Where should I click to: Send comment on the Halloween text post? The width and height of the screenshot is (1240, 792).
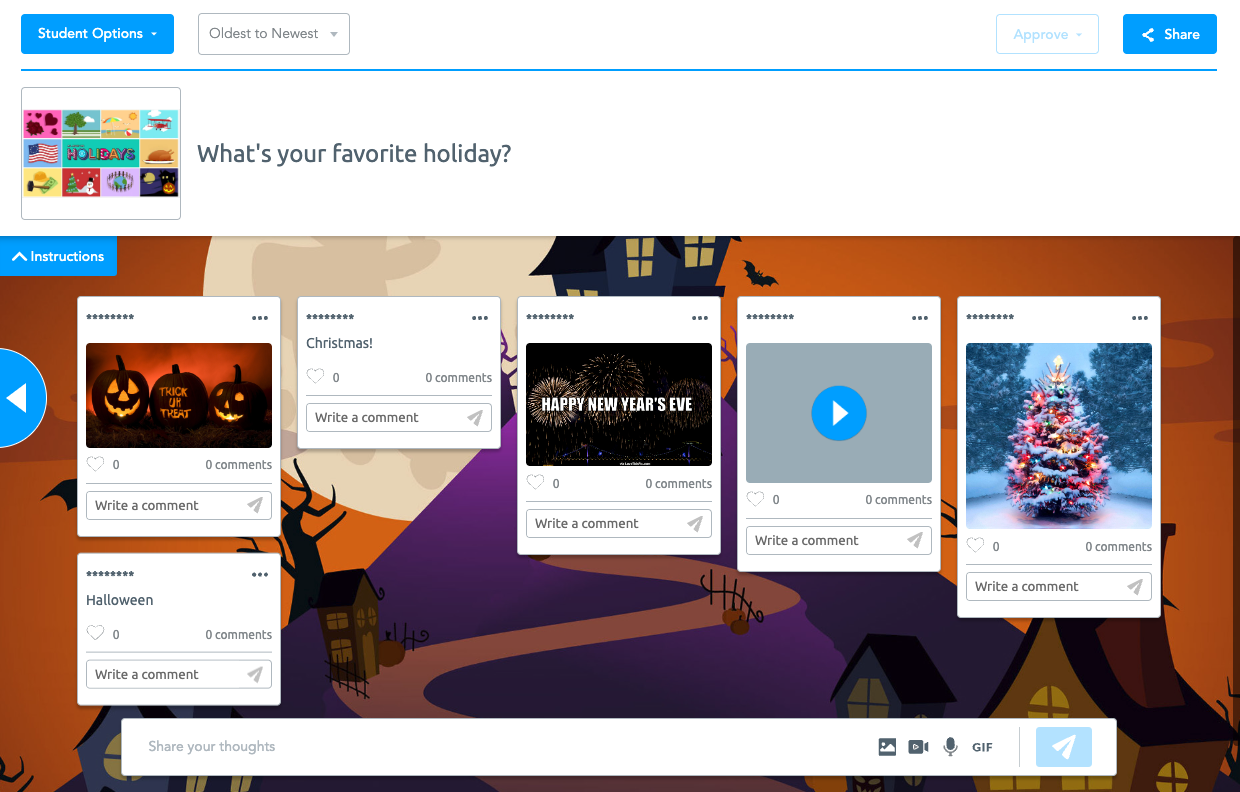255,674
